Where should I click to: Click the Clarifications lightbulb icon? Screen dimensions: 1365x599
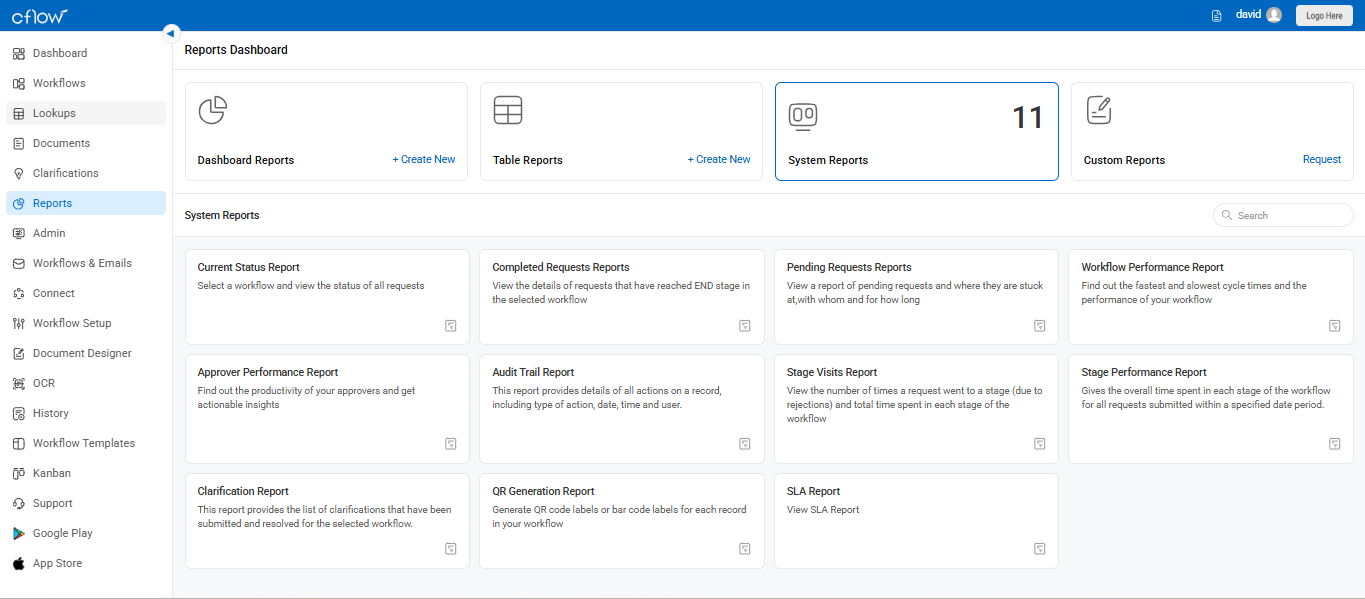19,173
